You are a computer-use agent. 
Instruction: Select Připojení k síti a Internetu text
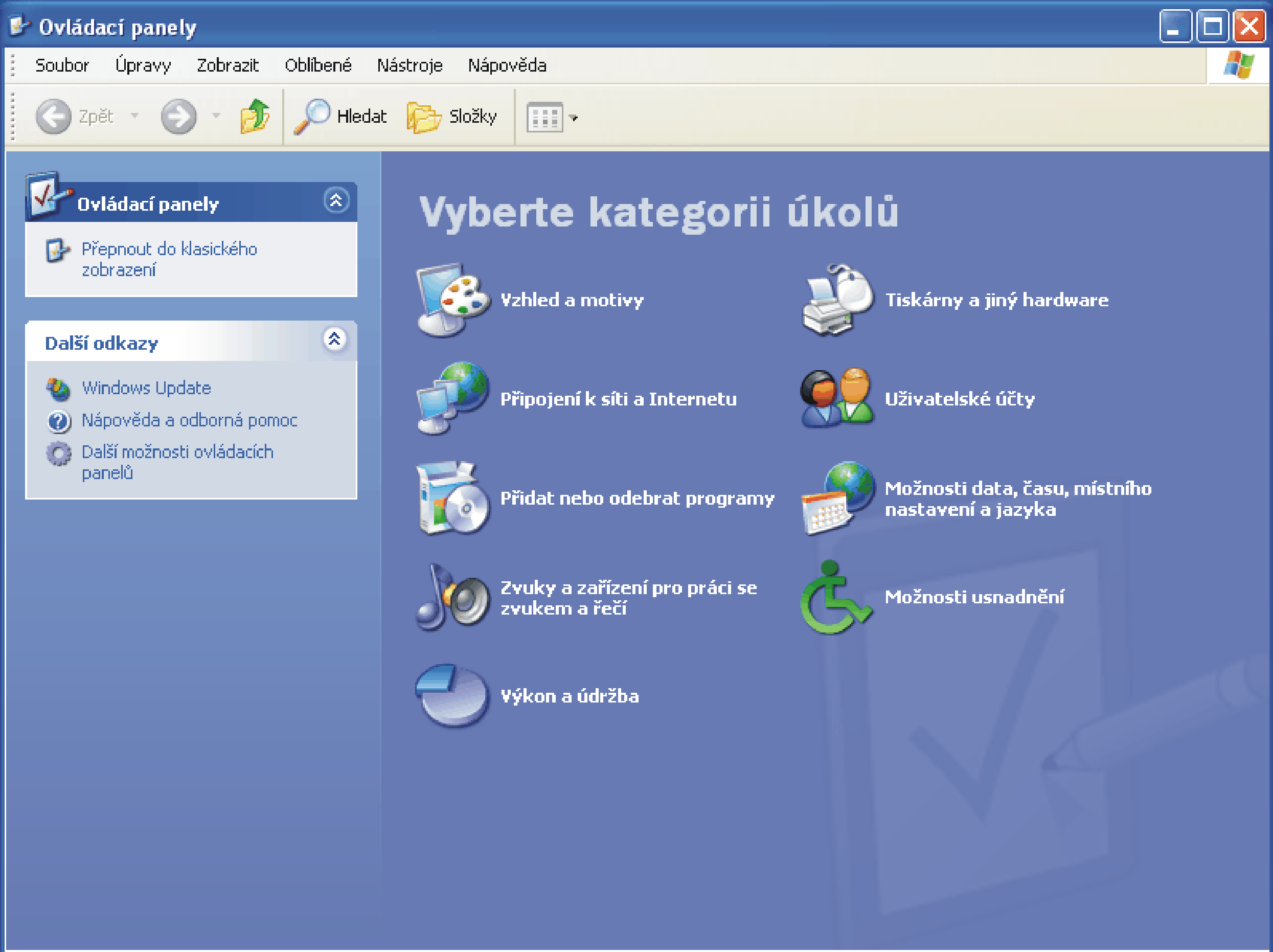[x=619, y=399]
